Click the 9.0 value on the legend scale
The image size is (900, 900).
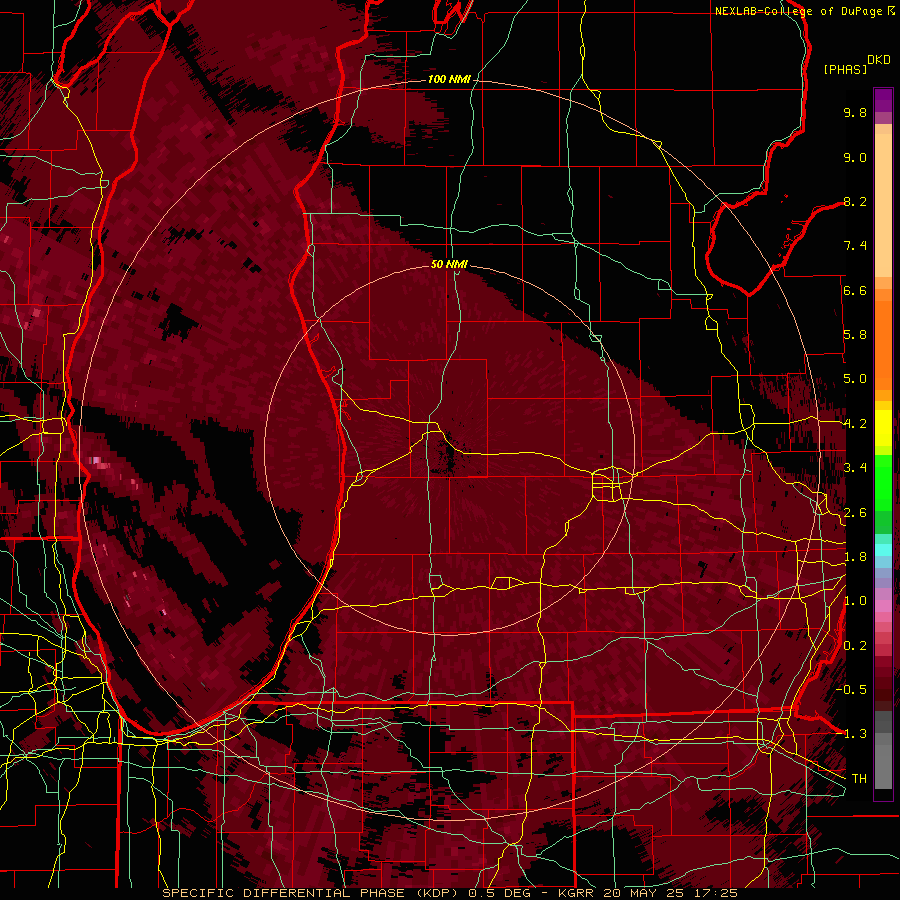point(855,157)
